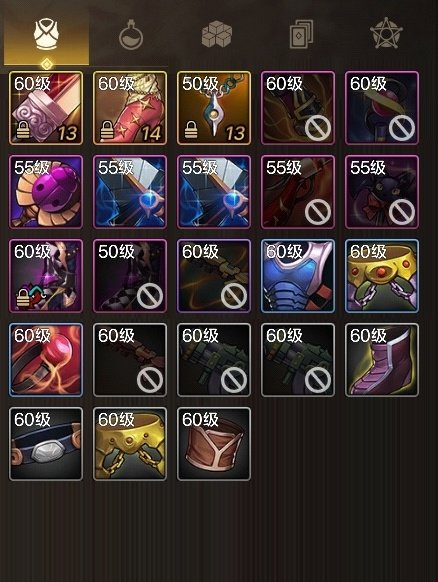Select the purple ladybug staff item

point(46,192)
